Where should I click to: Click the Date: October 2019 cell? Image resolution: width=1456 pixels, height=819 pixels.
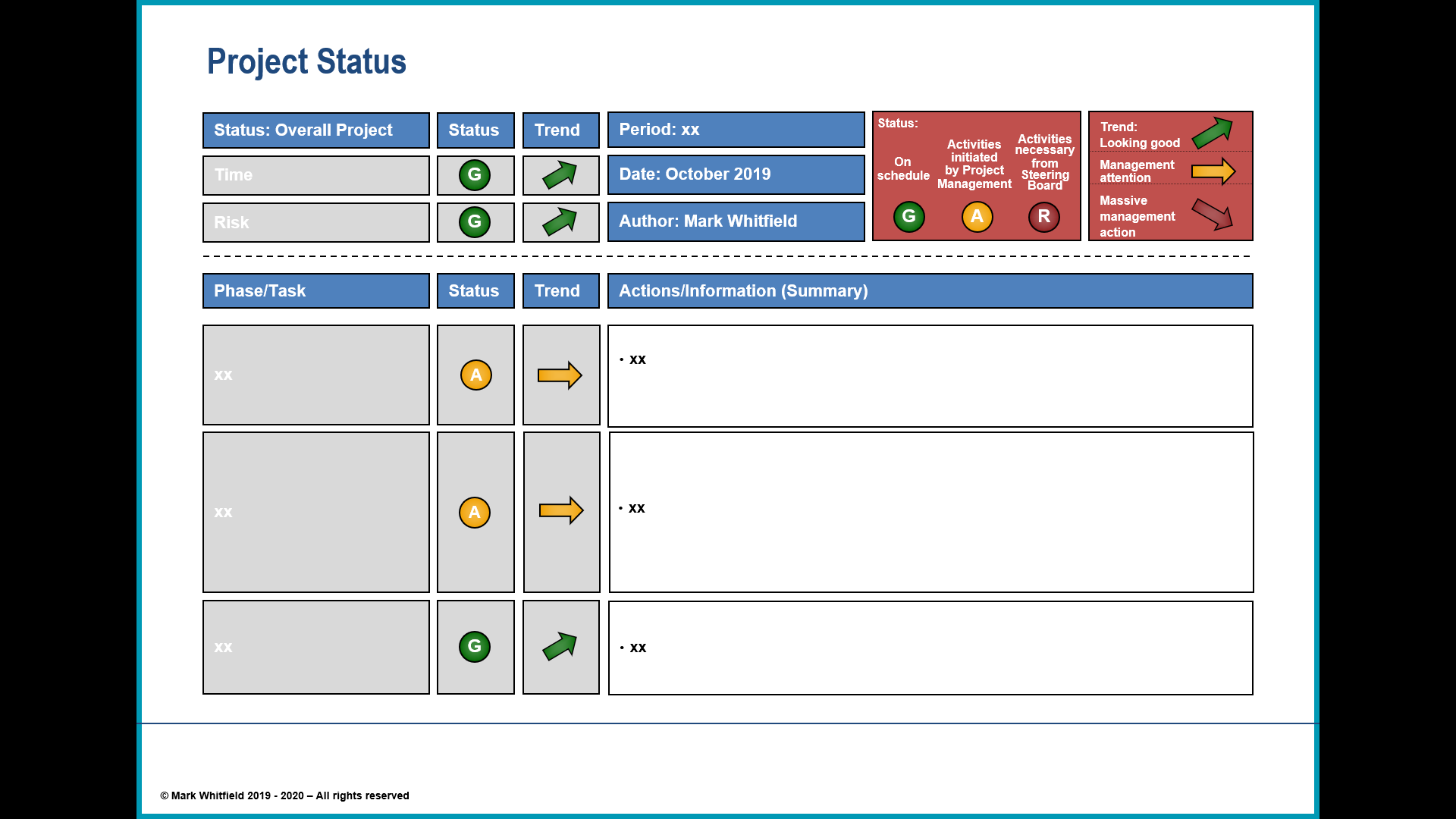pyautogui.click(x=735, y=174)
